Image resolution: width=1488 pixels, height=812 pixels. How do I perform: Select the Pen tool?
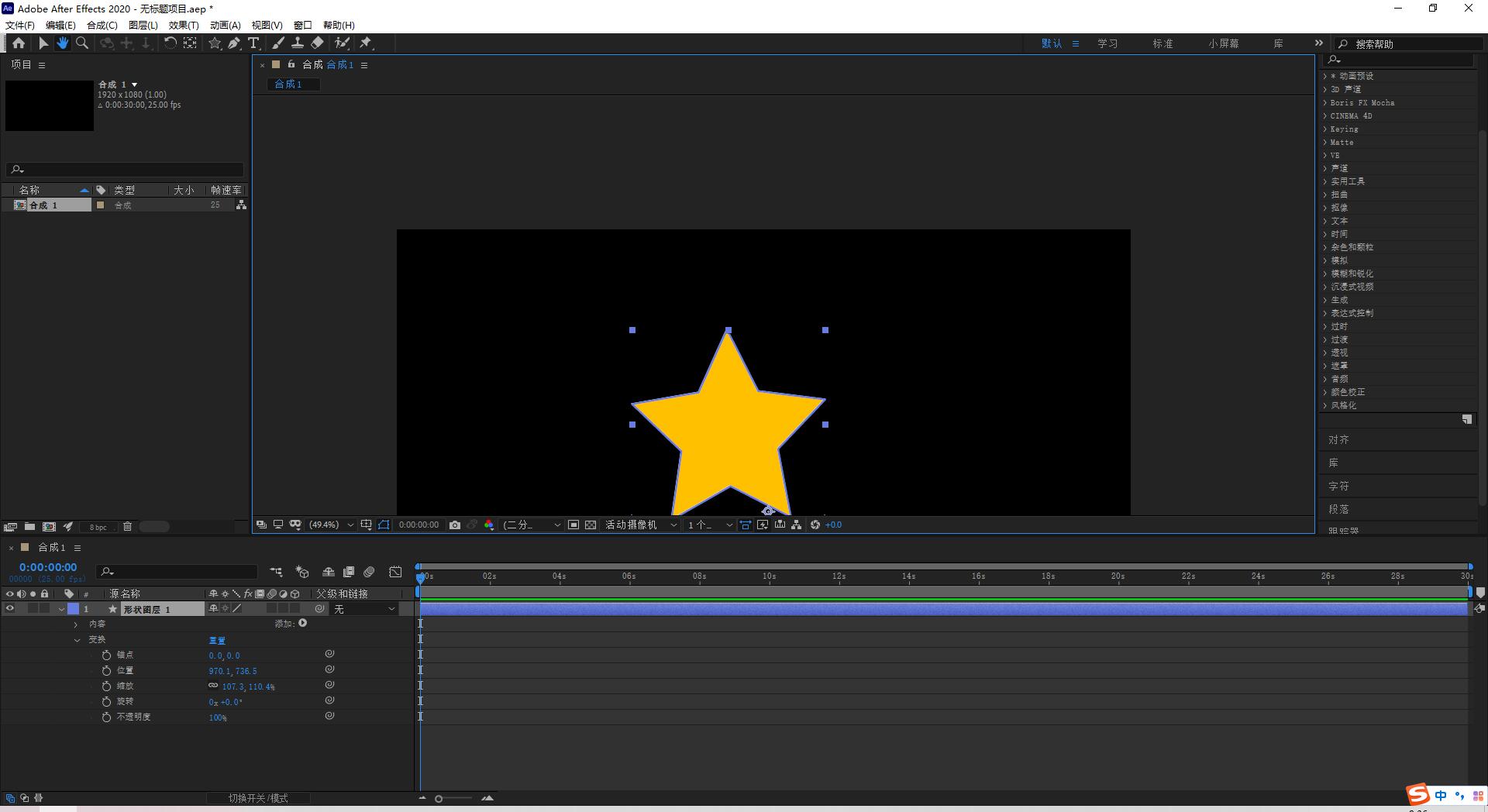pyautogui.click(x=234, y=43)
